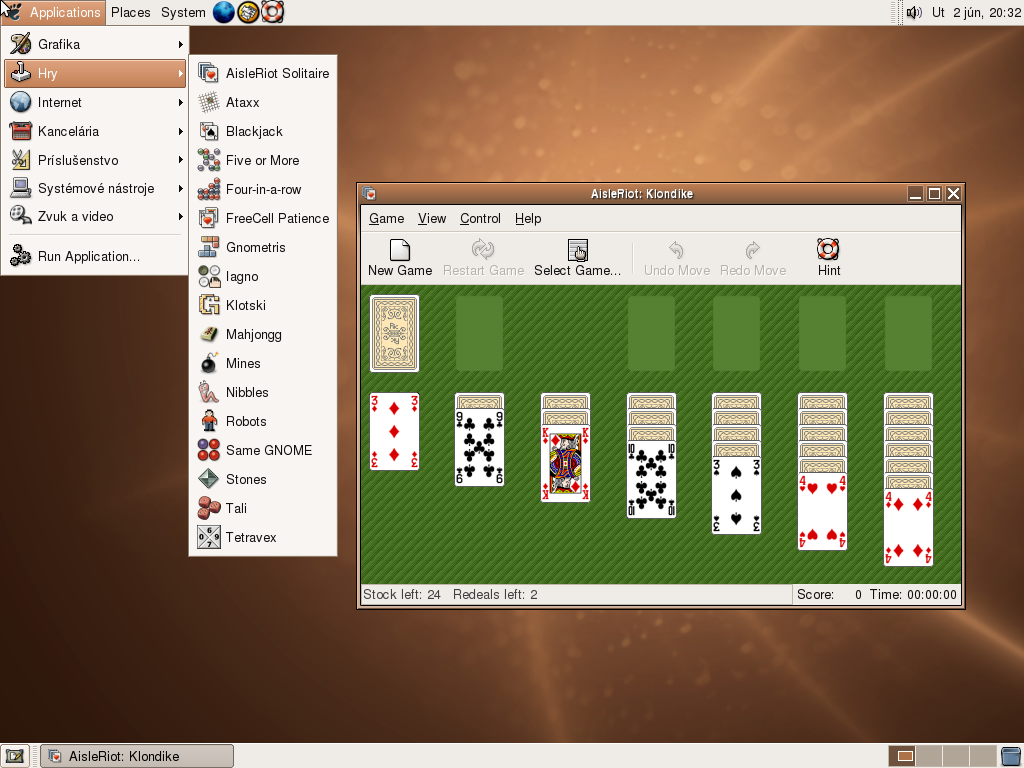Select the 4 of hearts card

pyautogui.click(x=822, y=512)
